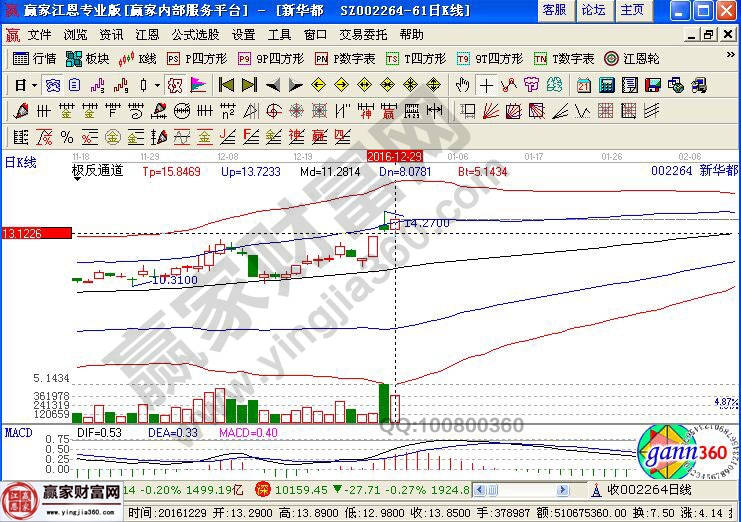
Task: Click the calculator icon in toolbar
Action: (606, 84)
